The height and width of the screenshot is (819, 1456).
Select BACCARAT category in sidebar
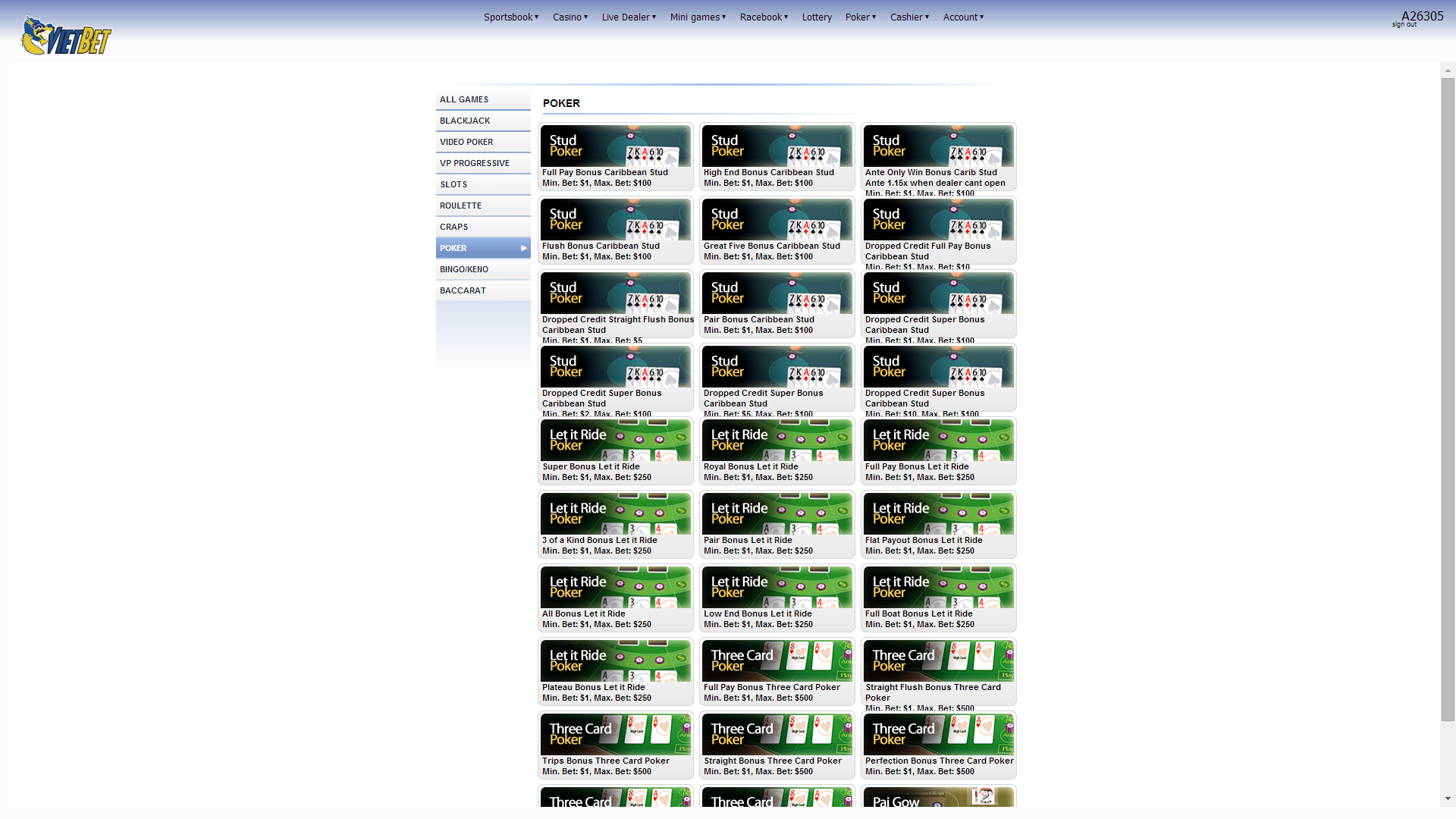coord(483,290)
